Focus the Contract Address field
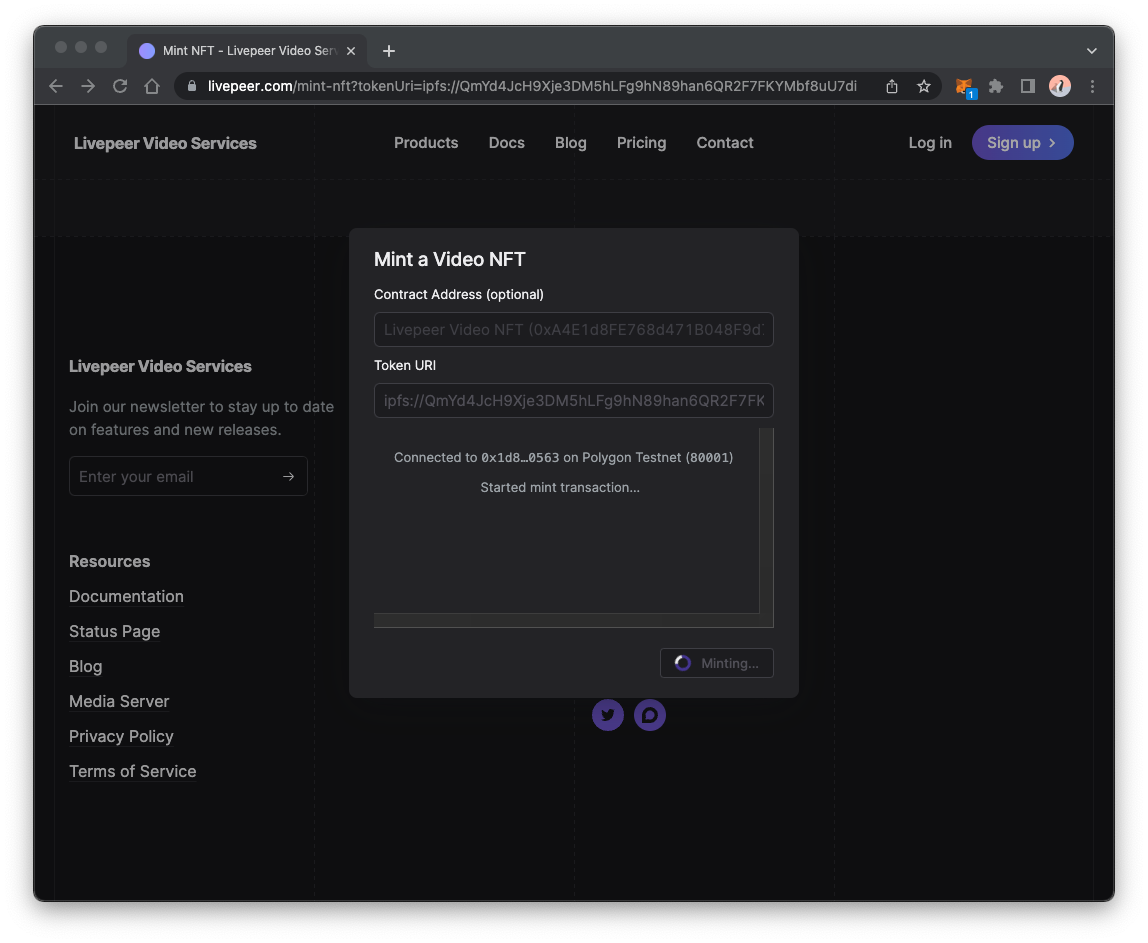The width and height of the screenshot is (1148, 943). pyautogui.click(x=574, y=329)
